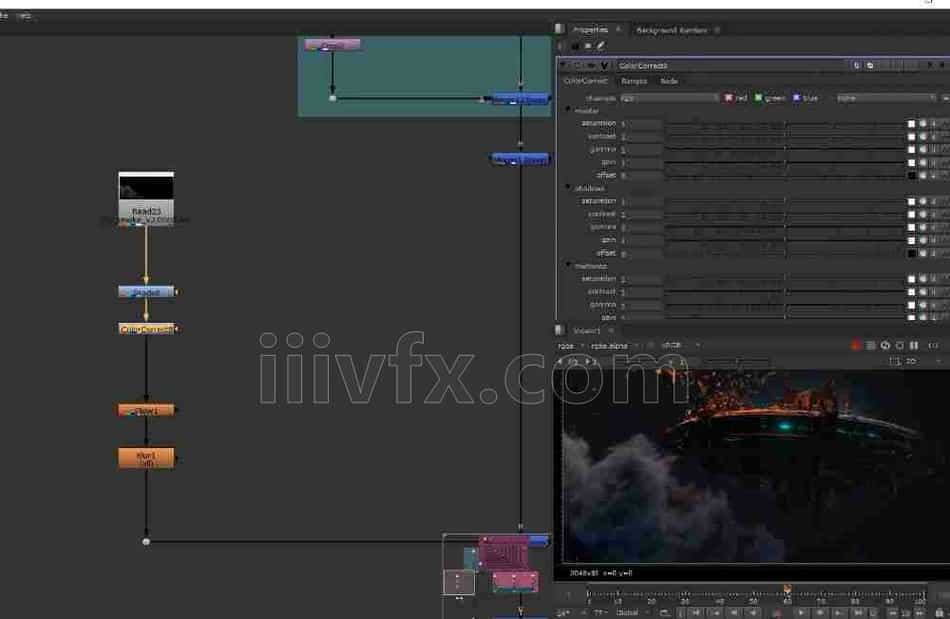This screenshot has height=619, width=950.
Task: Click the master saturation slider
Action: 785,124
